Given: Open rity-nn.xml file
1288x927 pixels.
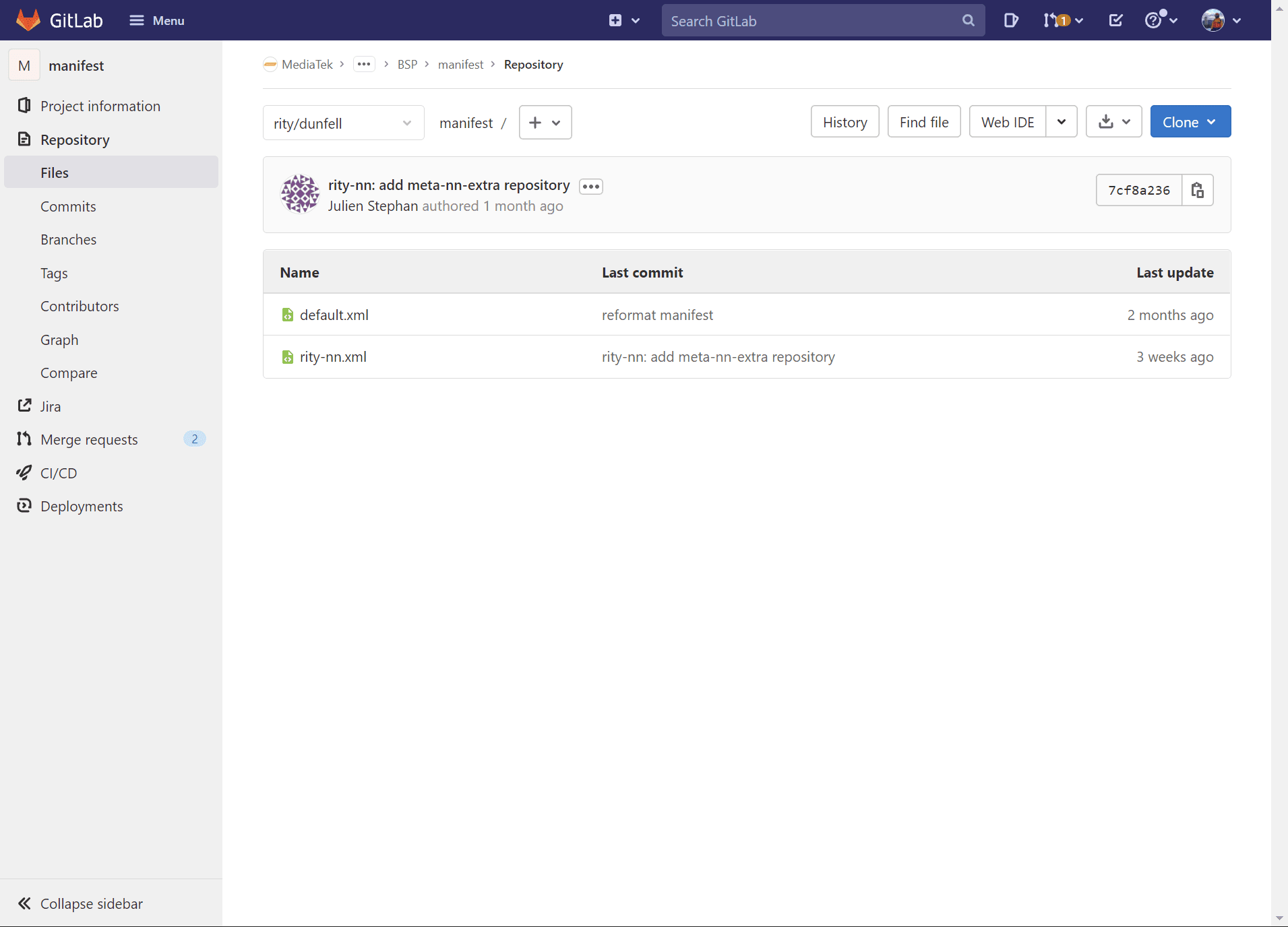Looking at the screenshot, I should click(x=333, y=356).
